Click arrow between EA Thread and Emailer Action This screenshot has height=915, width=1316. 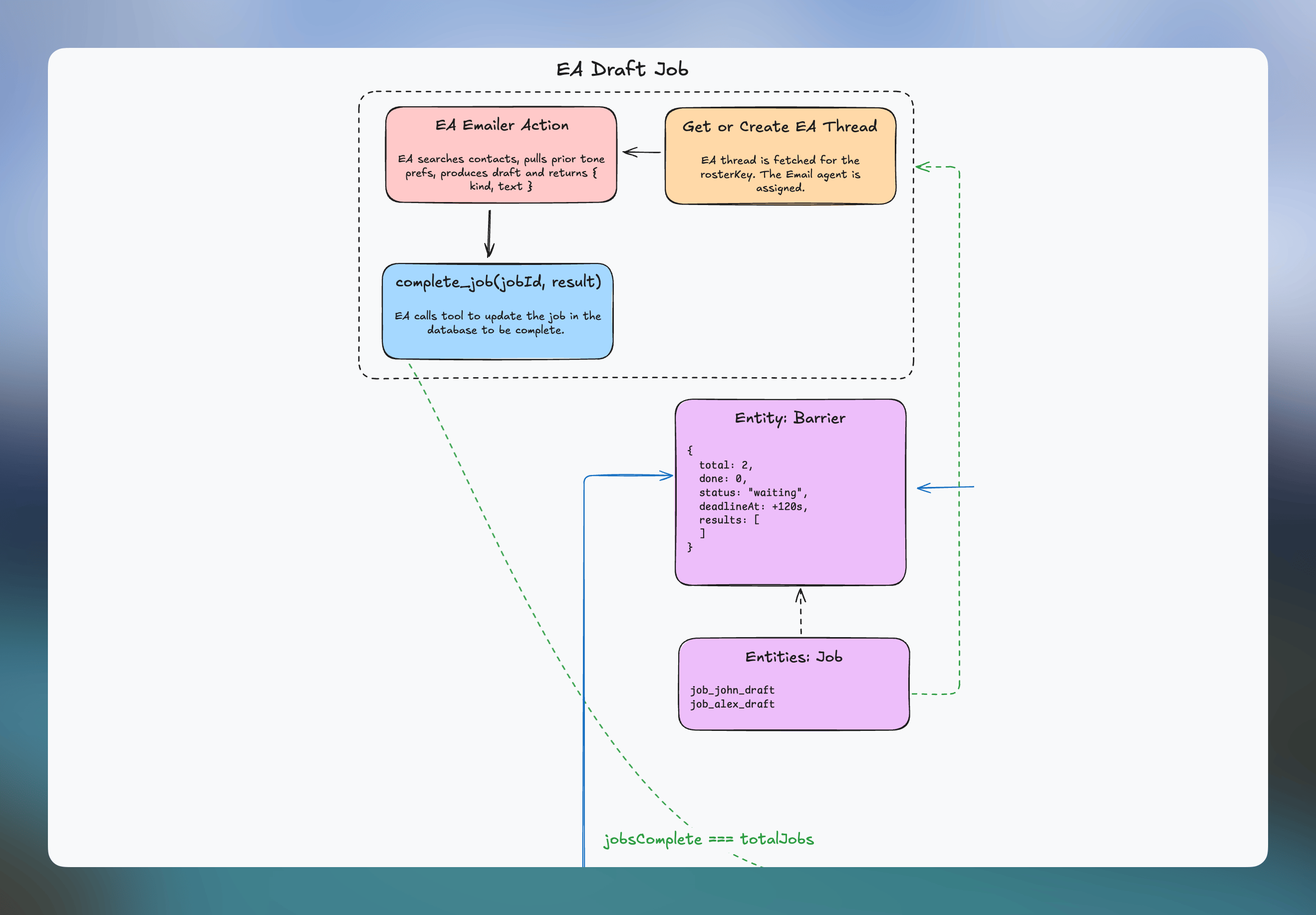[x=641, y=152]
